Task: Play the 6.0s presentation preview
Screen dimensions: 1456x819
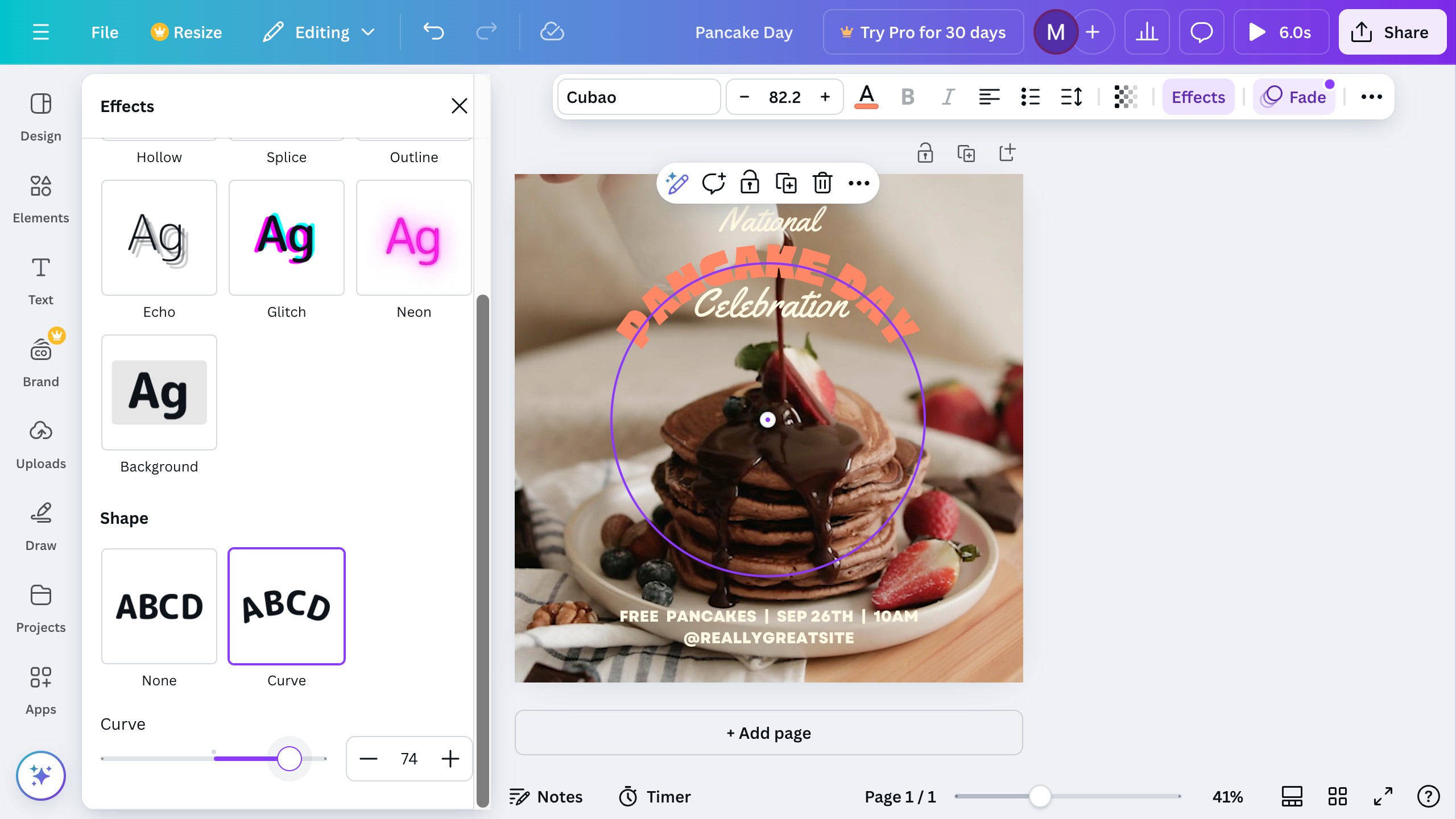Action: (x=1281, y=32)
